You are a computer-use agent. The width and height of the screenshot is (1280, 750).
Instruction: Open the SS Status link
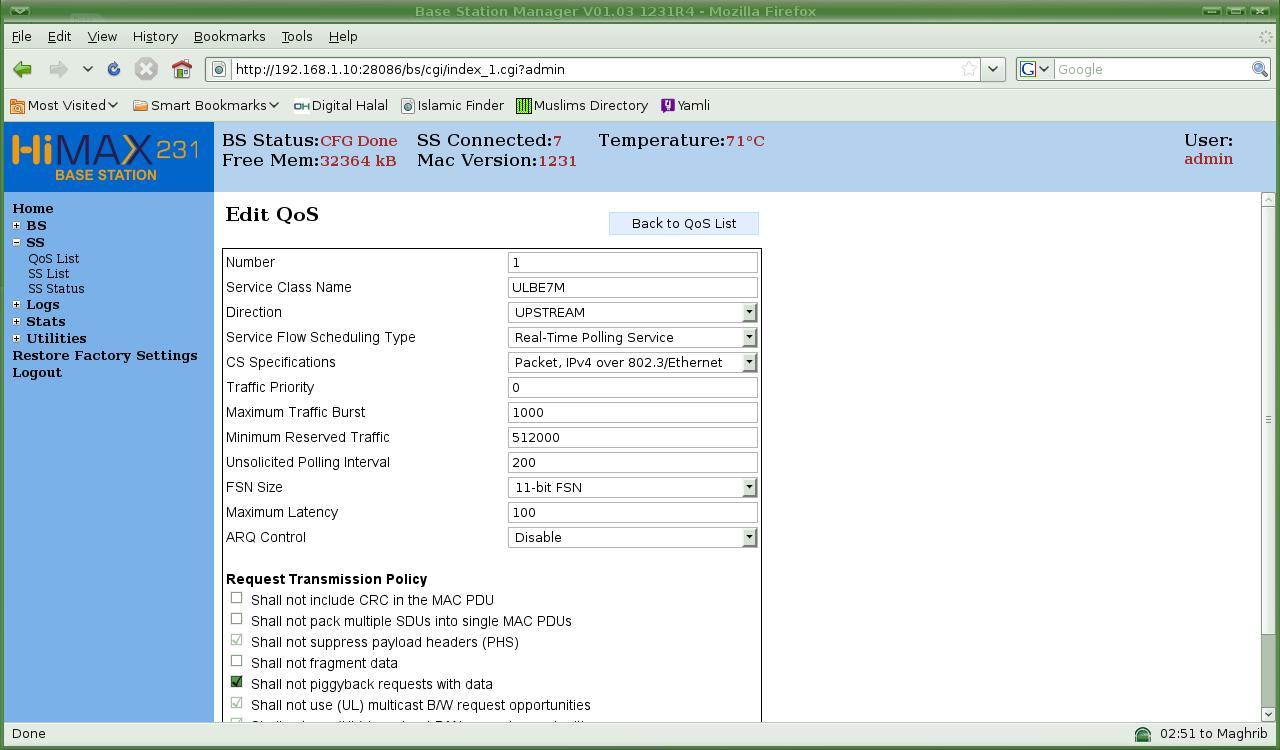click(x=56, y=288)
